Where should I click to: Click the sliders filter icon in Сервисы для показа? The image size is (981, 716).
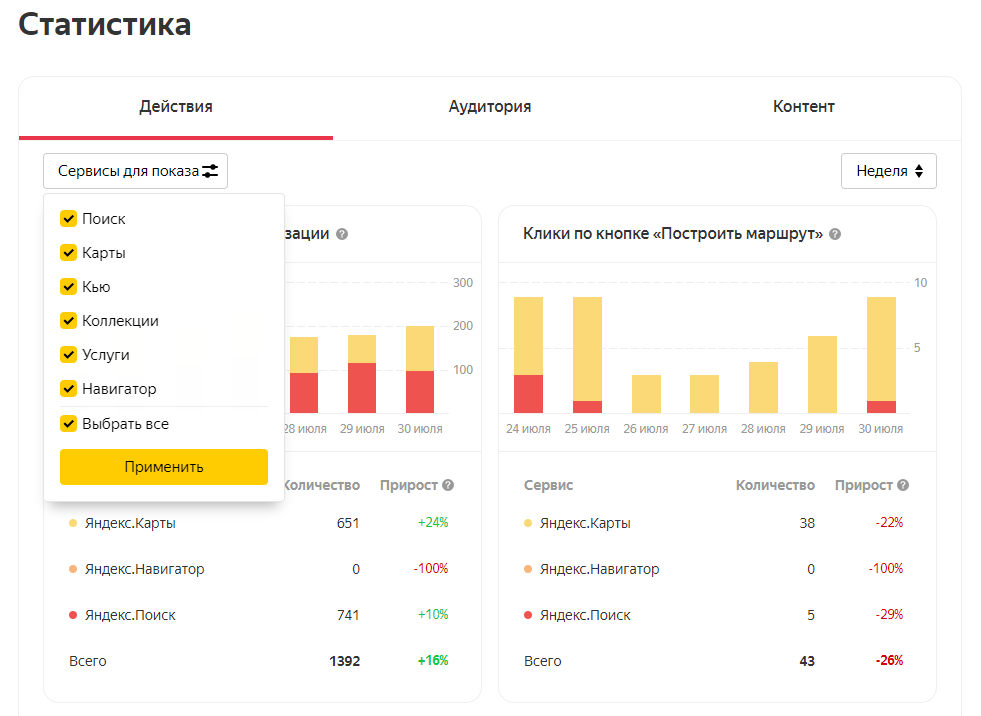[x=210, y=171]
